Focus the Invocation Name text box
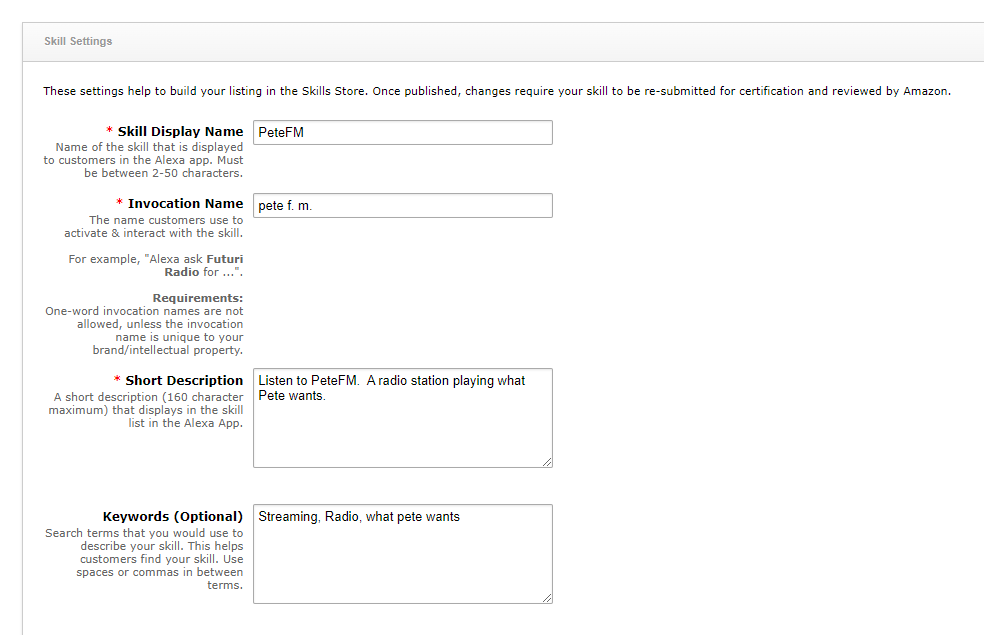984x635 pixels. pyautogui.click(x=402, y=205)
